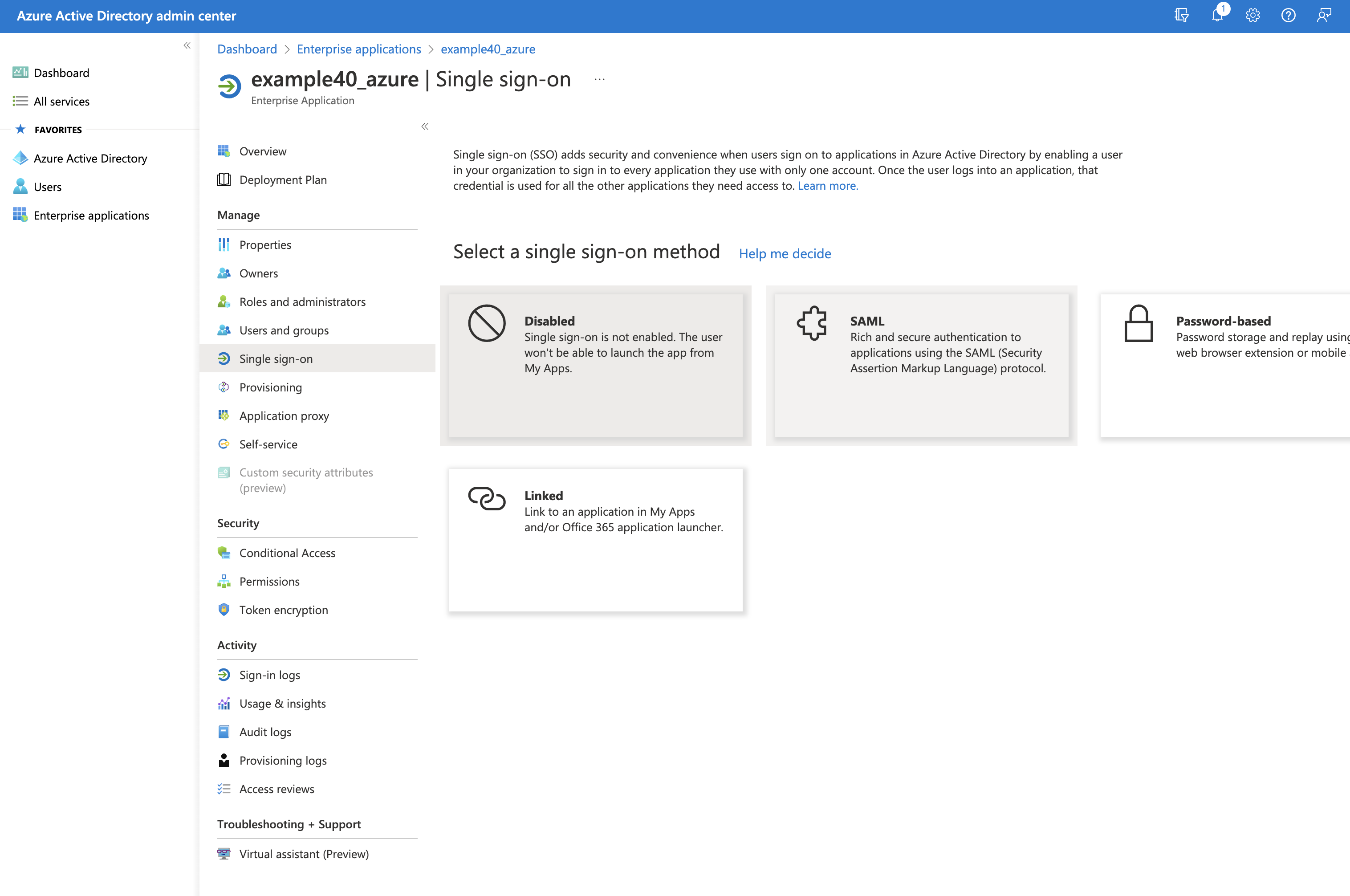Viewport: 1350px width, 896px height.
Task: Click the Owners people icon
Action: (x=224, y=273)
